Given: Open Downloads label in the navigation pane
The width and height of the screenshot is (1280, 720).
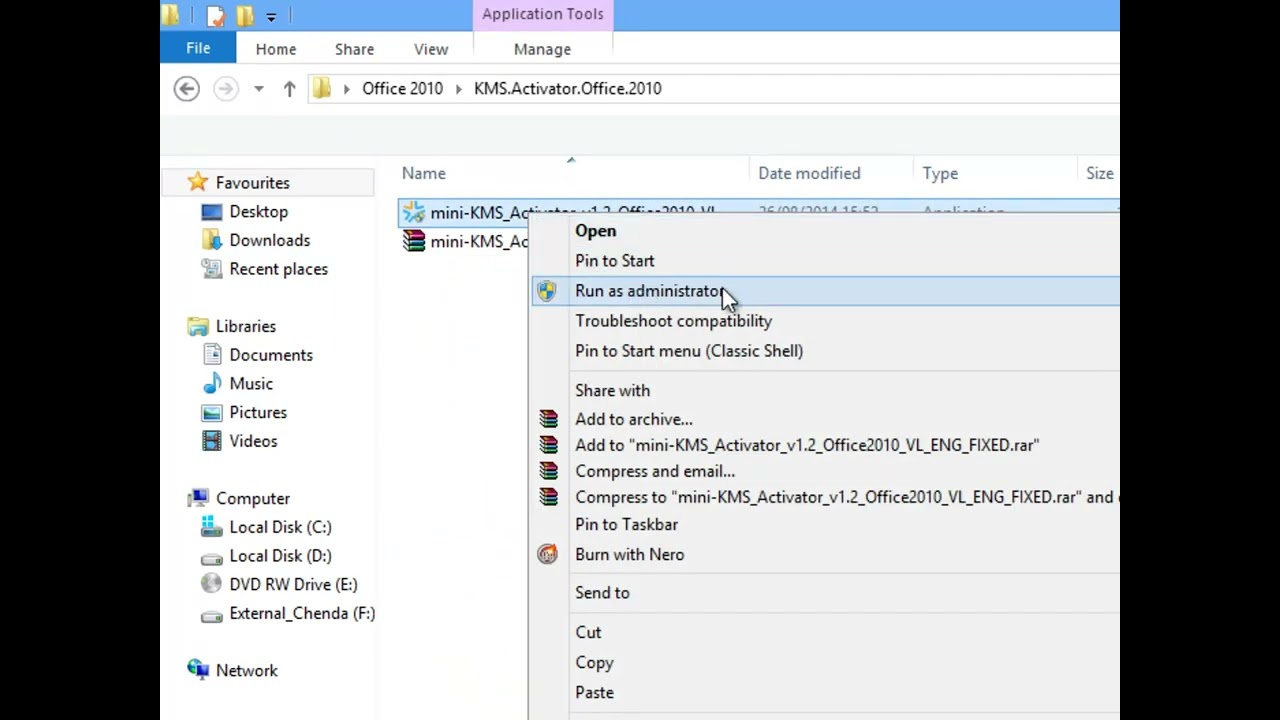Looking at the screenshot, I should click(x=270, y=240).
